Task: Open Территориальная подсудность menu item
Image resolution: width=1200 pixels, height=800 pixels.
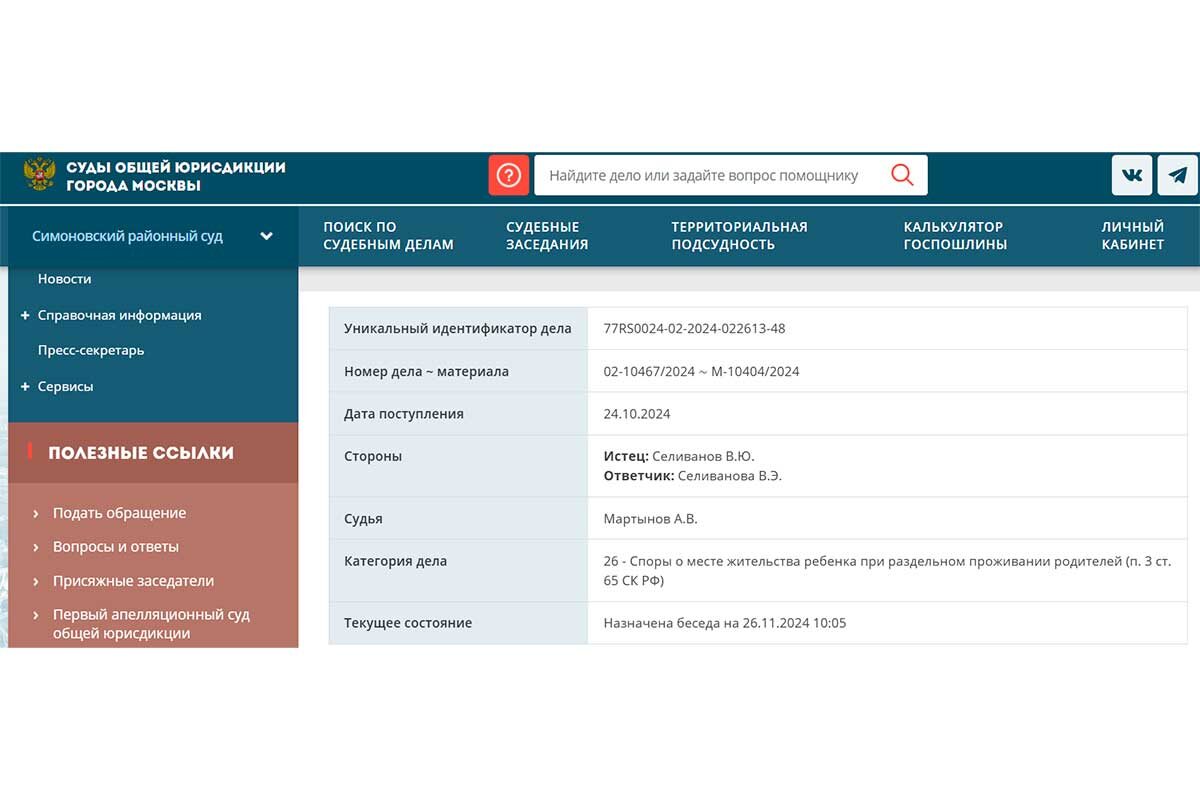Action: [x=739, y=236]
